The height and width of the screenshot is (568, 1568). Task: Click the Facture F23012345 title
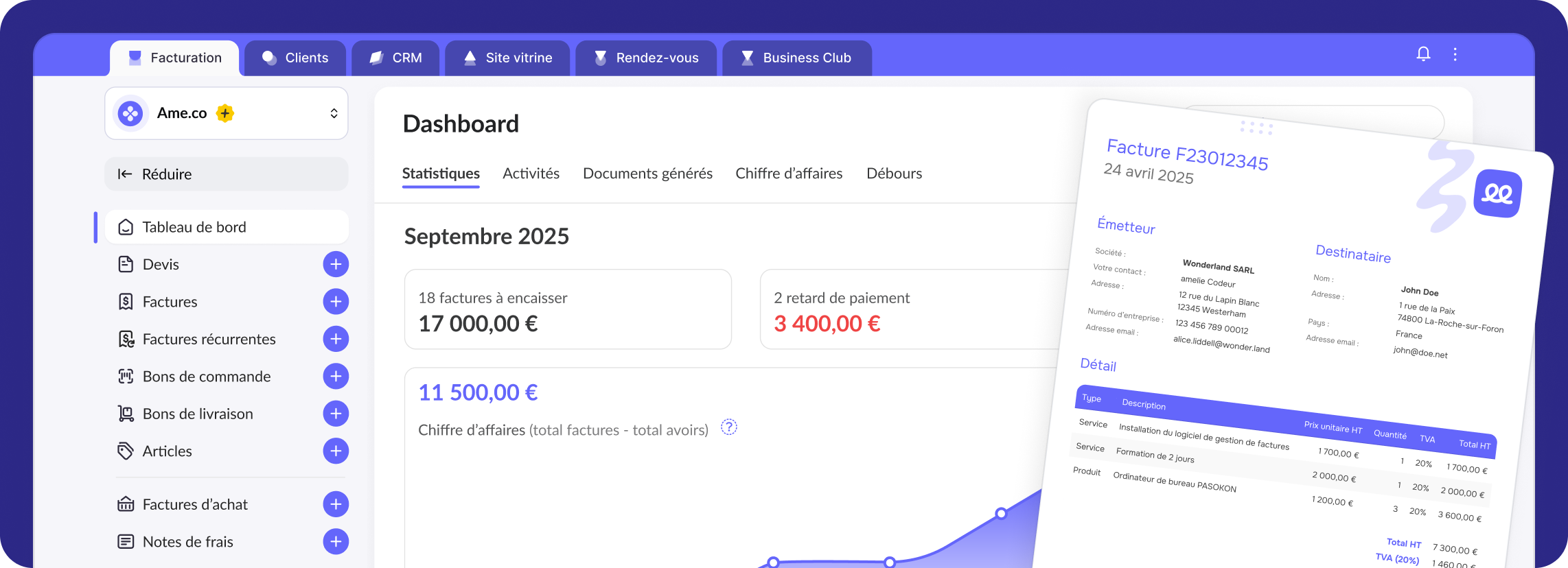click(1188, 154)
